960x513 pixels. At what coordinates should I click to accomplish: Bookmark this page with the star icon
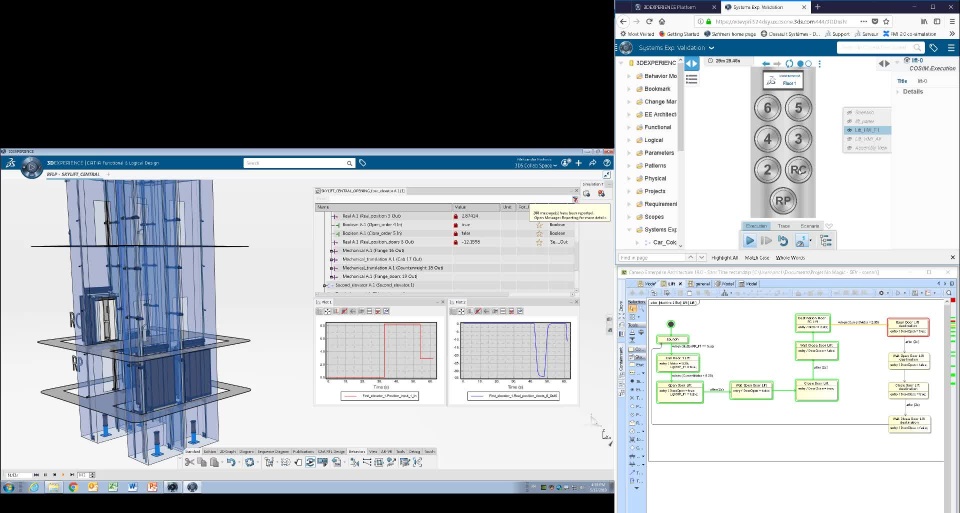click(x=886, y=21)
